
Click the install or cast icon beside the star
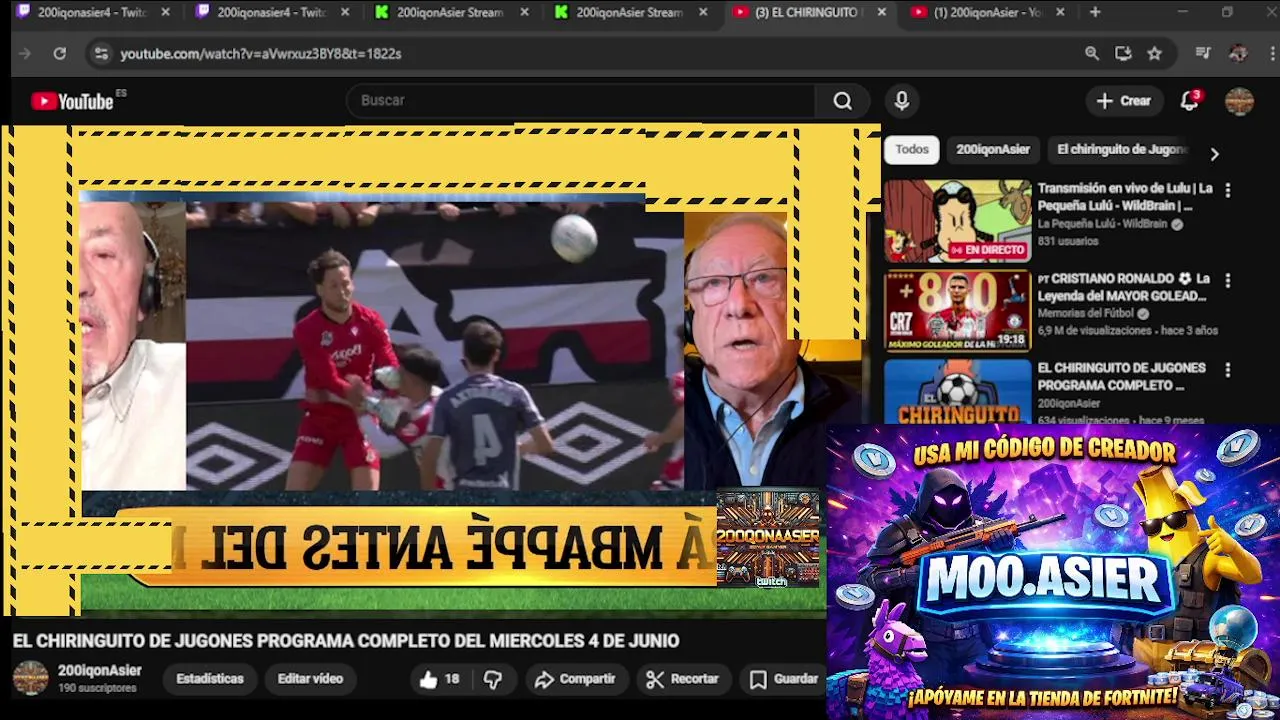click(x=1123, y=54)
